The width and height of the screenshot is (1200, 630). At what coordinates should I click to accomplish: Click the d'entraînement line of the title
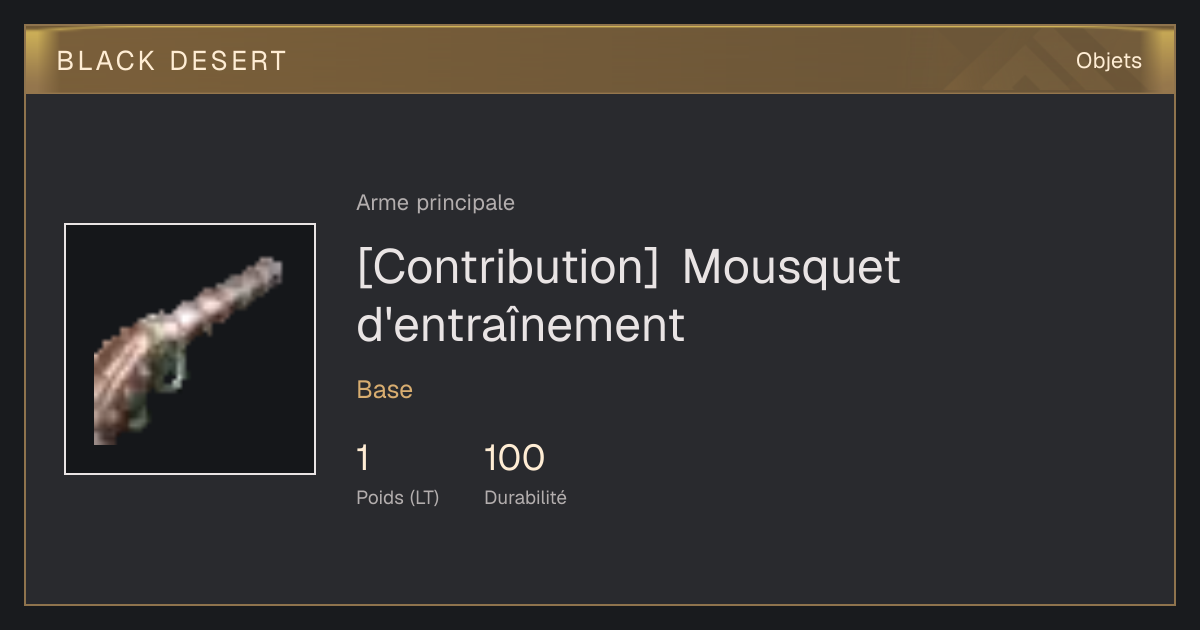[x=520, y=325]
